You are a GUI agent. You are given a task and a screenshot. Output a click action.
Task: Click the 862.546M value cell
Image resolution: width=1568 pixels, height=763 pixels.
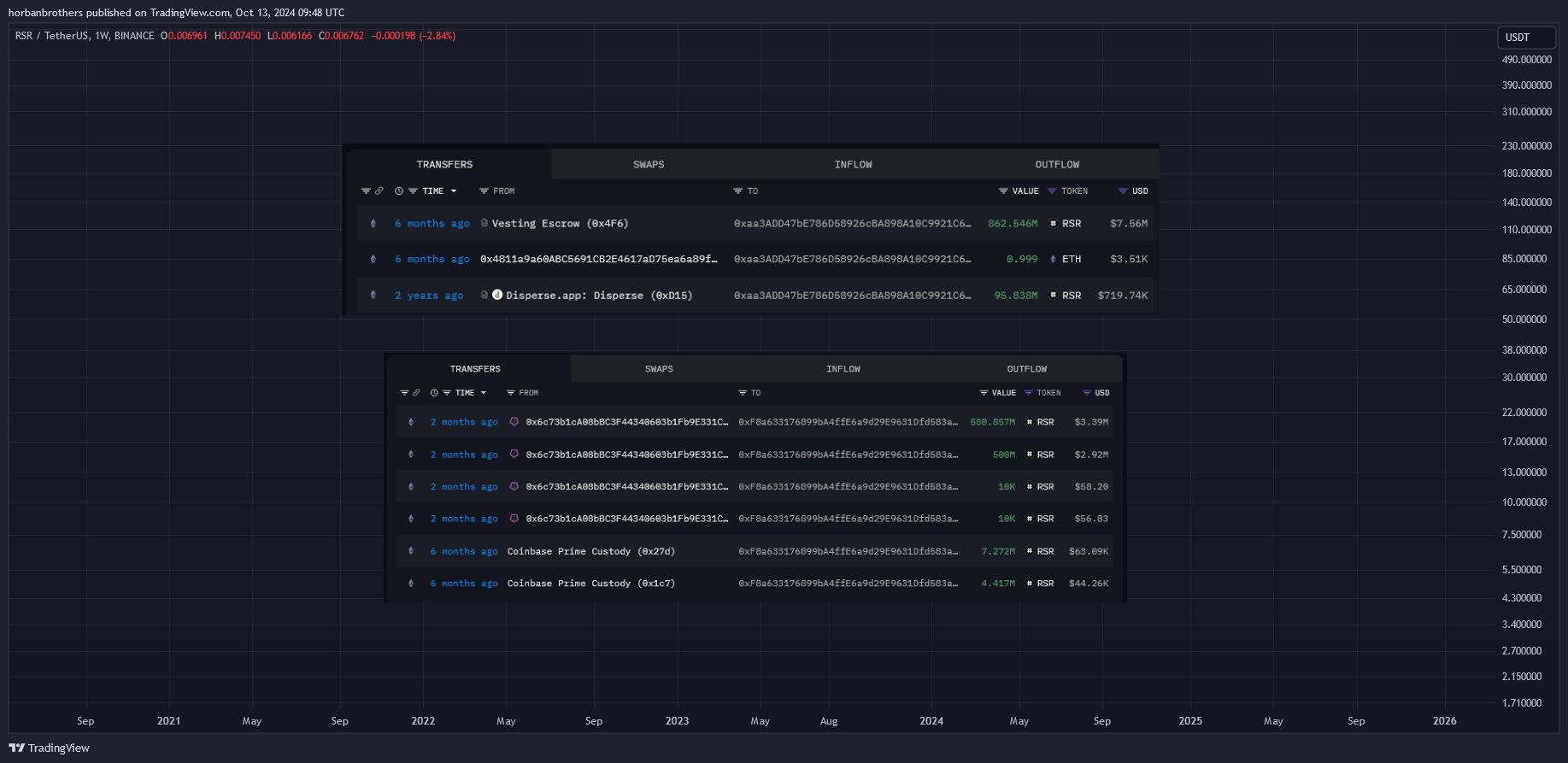[x=1013, y=224]
